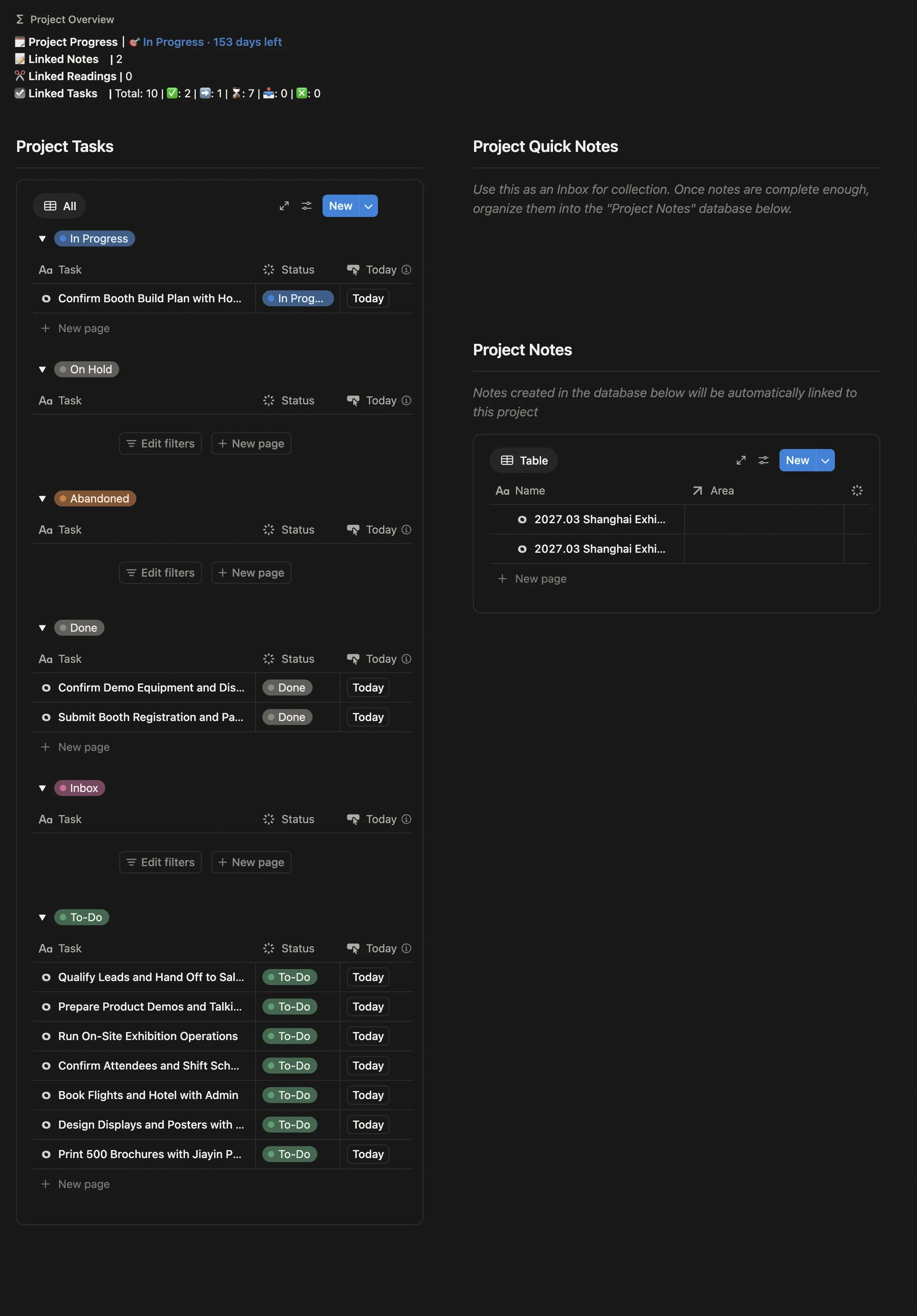Click Today info icon in Done group
The width and height of the screenshot is (917, 1316).
point(406,659)
